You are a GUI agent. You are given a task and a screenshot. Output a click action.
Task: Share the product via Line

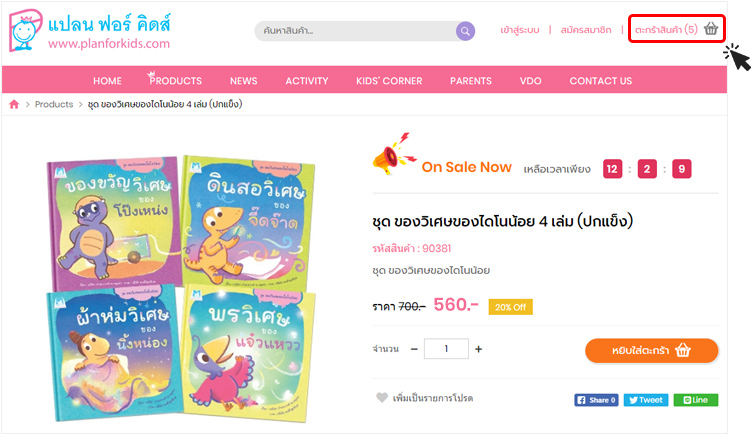(x=695, y=400)
